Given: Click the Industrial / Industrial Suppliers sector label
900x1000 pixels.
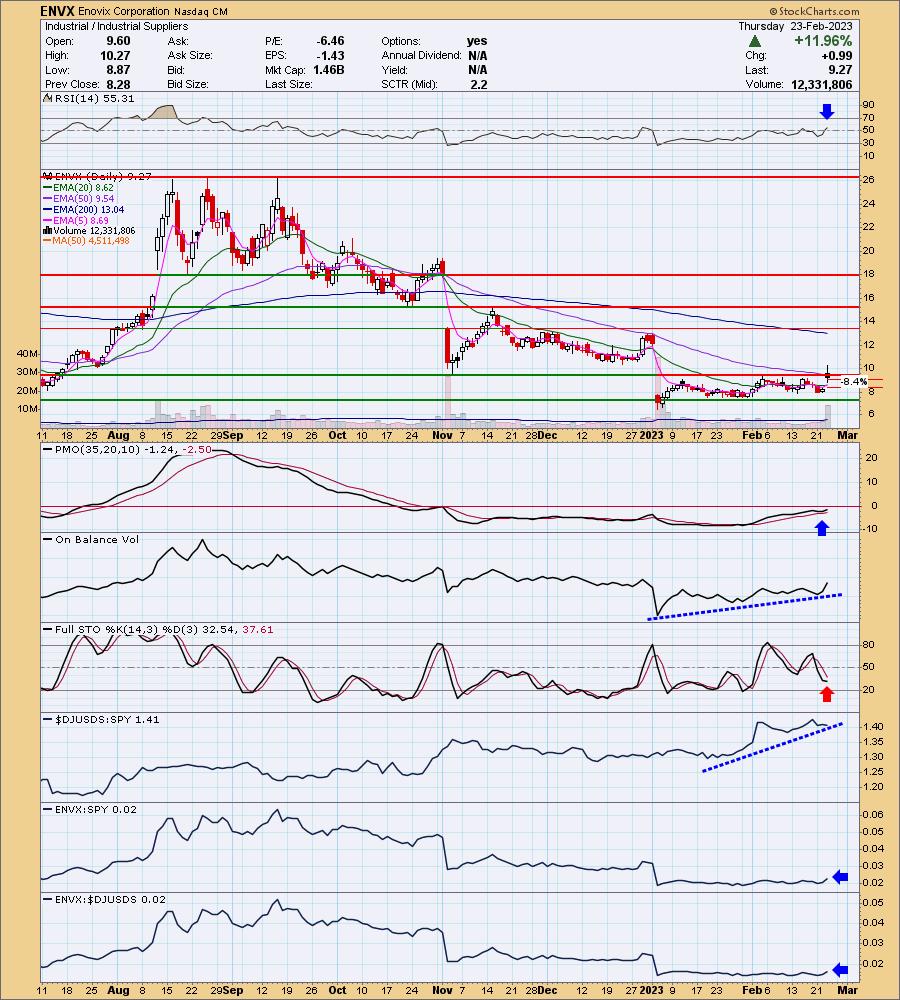Looking at the screenshot, I should click(x=117, y=26).
